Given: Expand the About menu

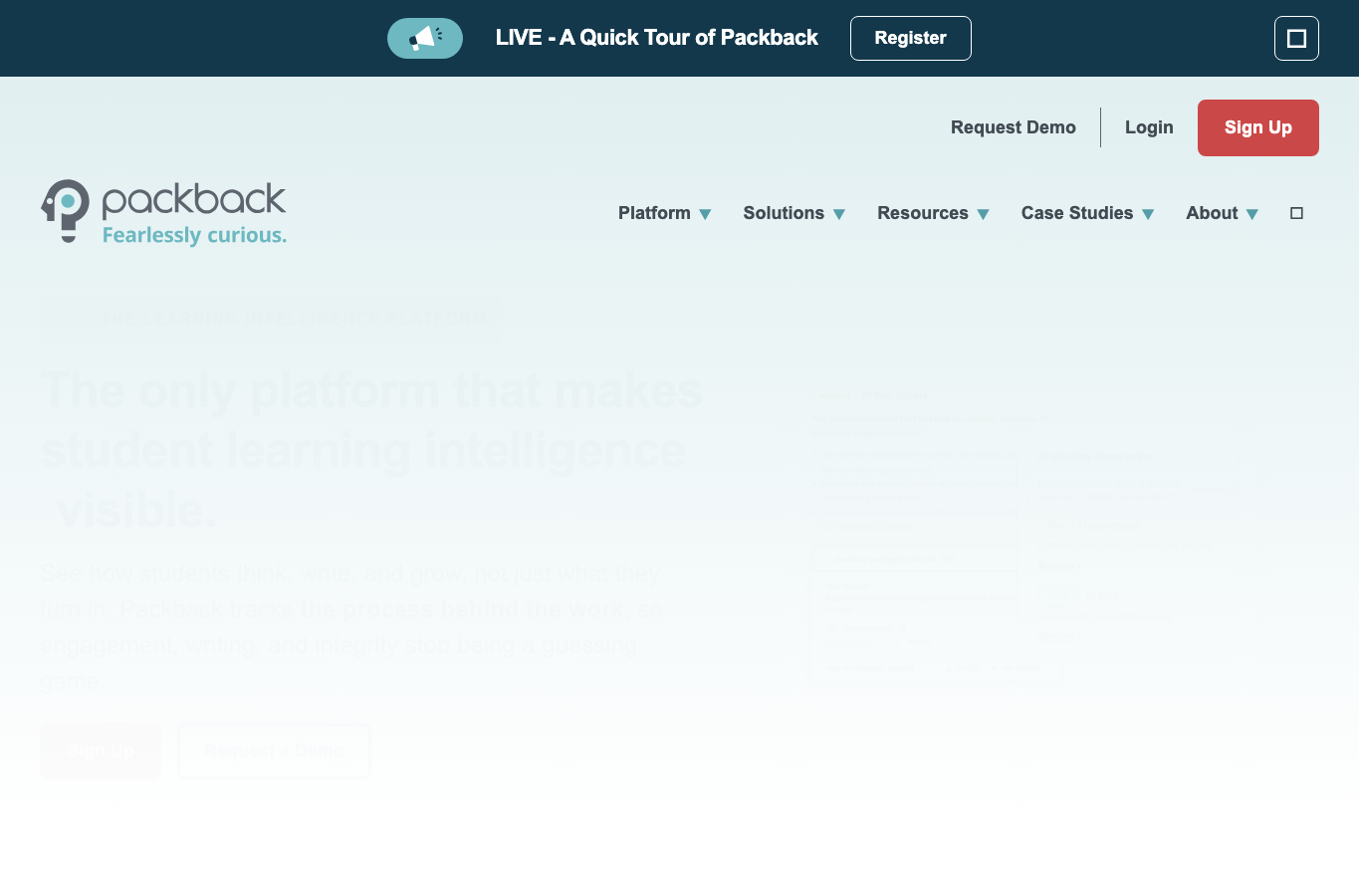Looking at the screenshot, I should click(x=1223, y=213).
